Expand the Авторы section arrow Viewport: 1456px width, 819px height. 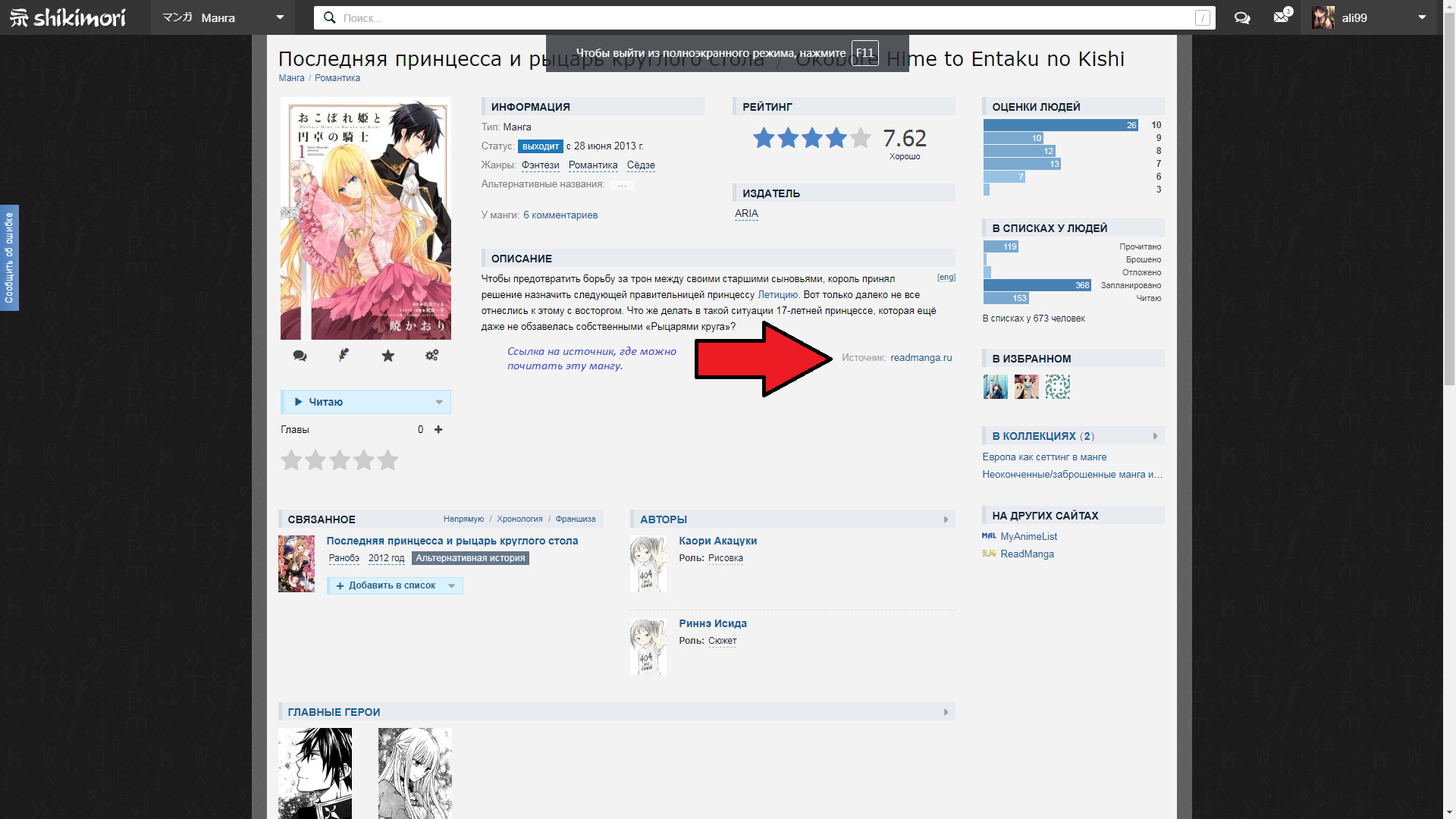pos(946,519)
